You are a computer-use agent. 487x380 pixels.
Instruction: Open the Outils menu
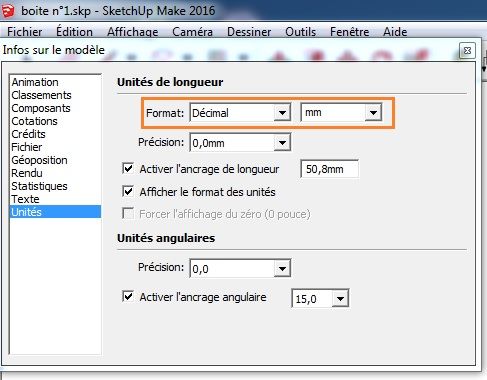[x=300, y=32]
